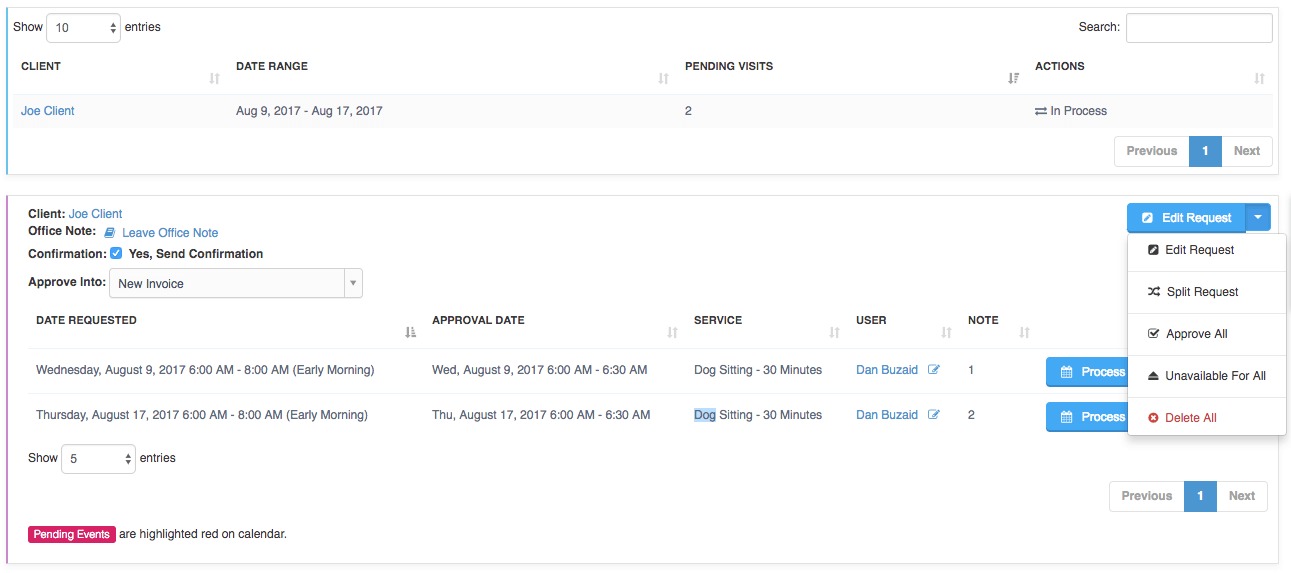Collapse the Edit Request caret dropdown
Screen dimensions: 1291x573
click(1258, 218)
